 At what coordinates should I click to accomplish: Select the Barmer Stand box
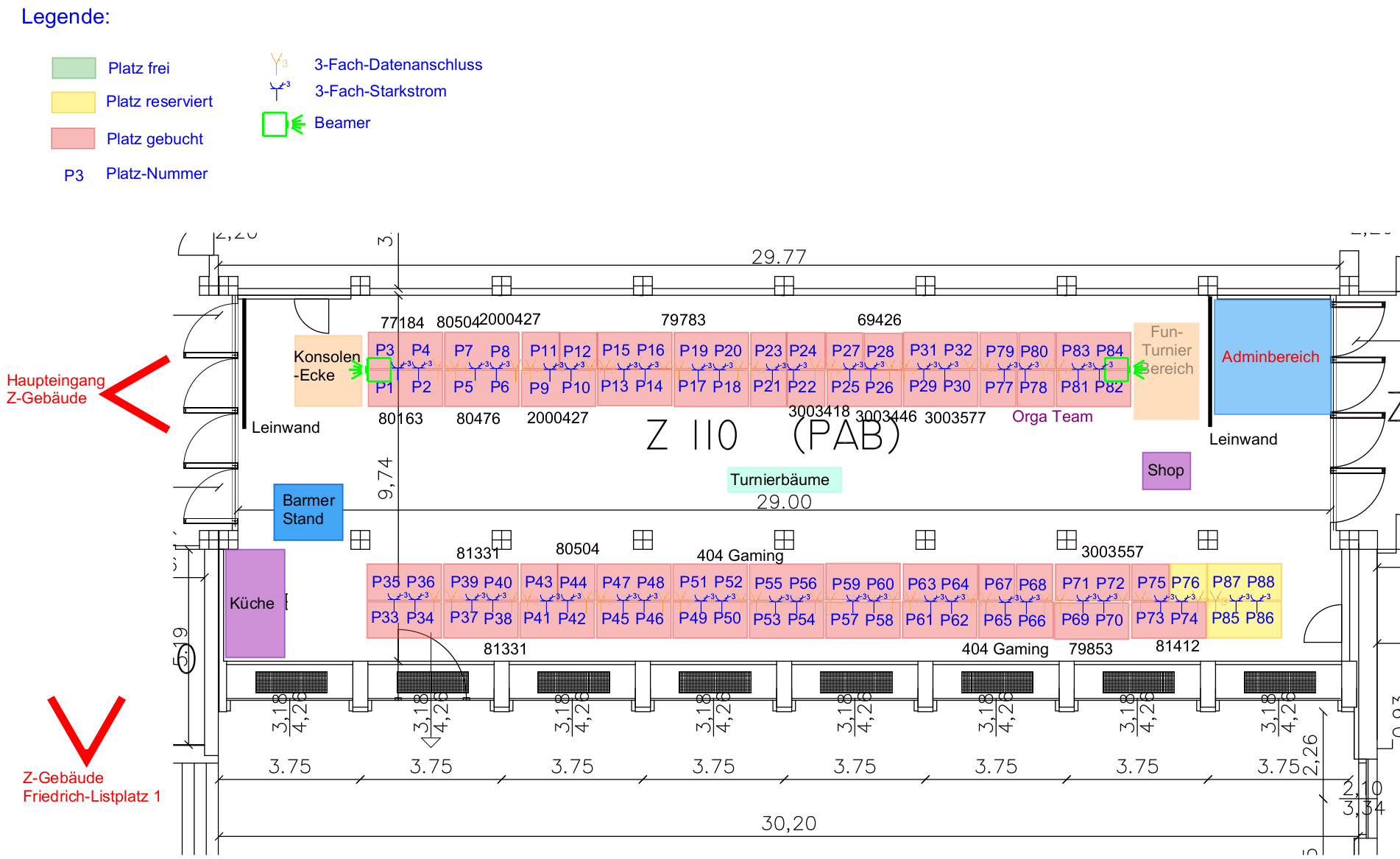coord(308,511)
